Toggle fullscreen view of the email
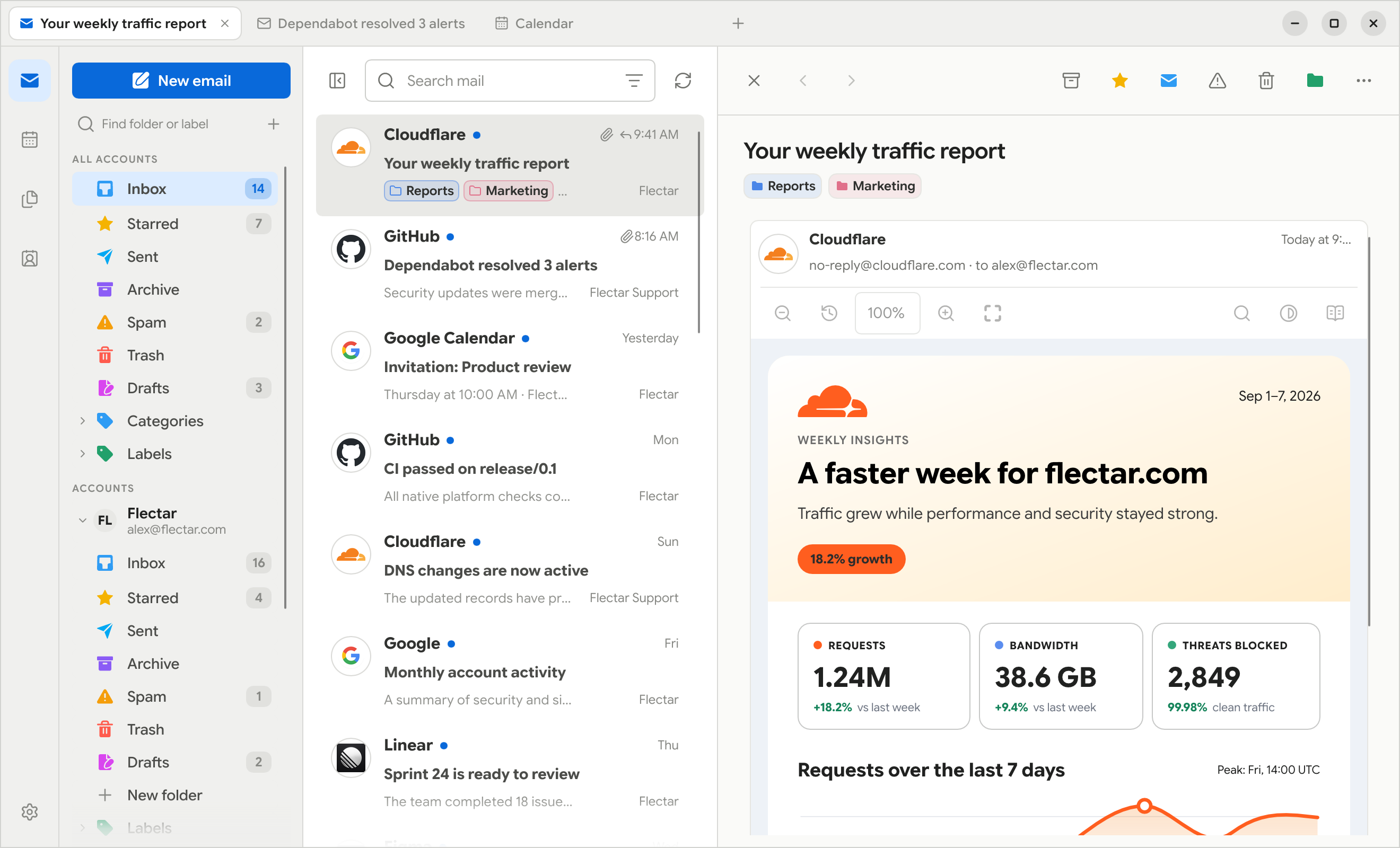The width and height of the screenshot is (1400, 848). pyautogui.click(x=993, y=313)
